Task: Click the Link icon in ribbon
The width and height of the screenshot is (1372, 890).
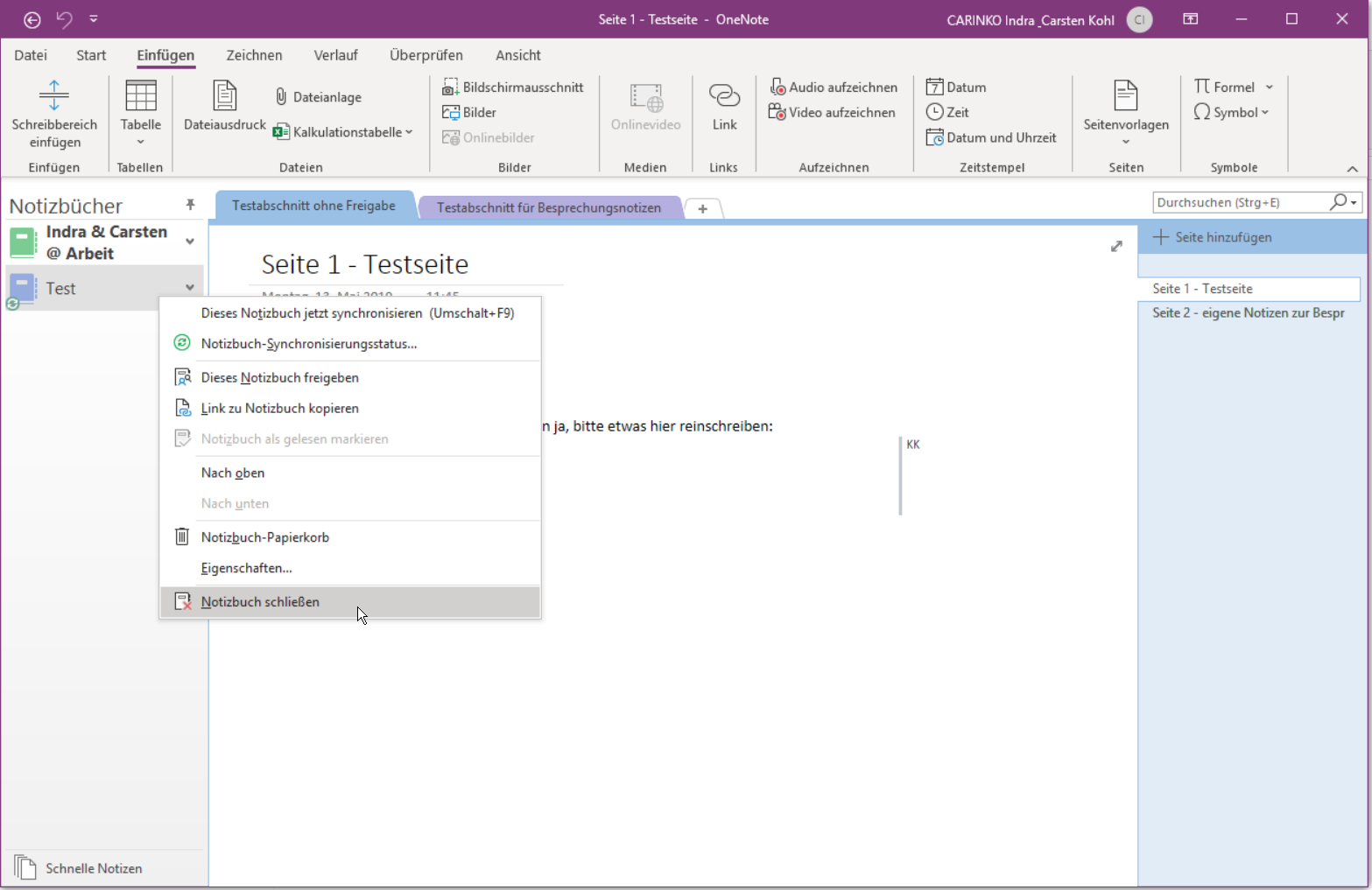Action: click(x=724, y=107)
